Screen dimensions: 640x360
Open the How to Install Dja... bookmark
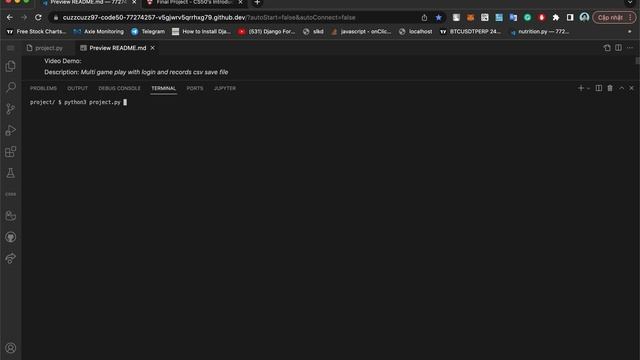pyautogui.click(x=201, y=31)
